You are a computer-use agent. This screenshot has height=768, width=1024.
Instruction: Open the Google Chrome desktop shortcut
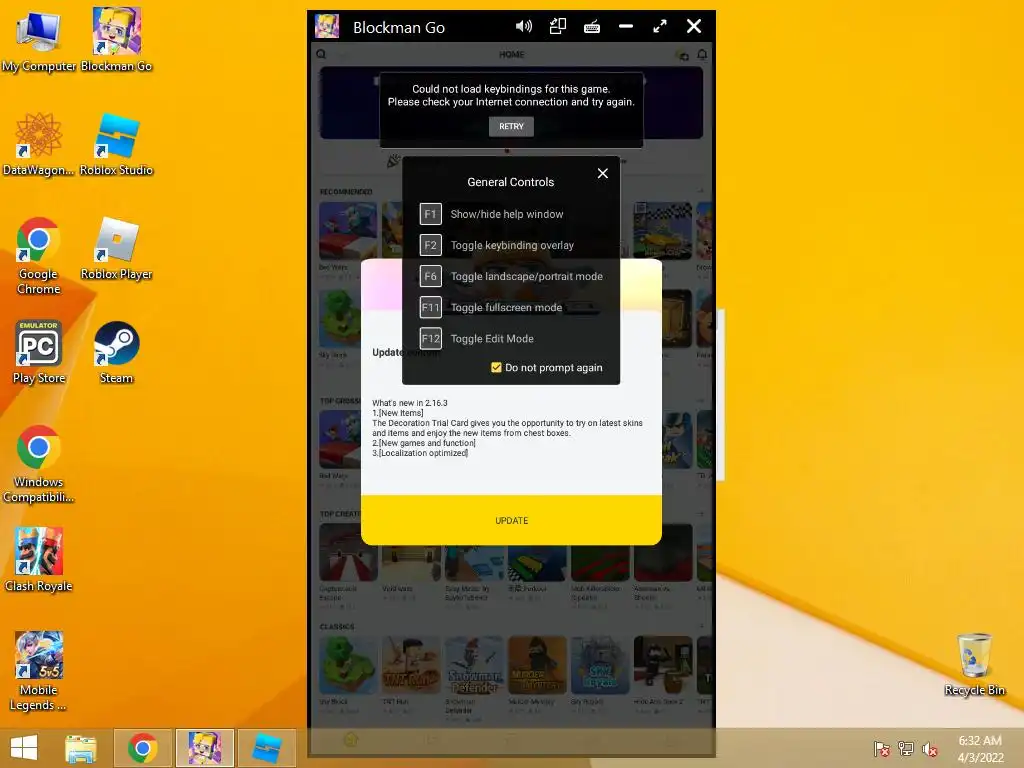pyautogui.click(x=39, y=255)
